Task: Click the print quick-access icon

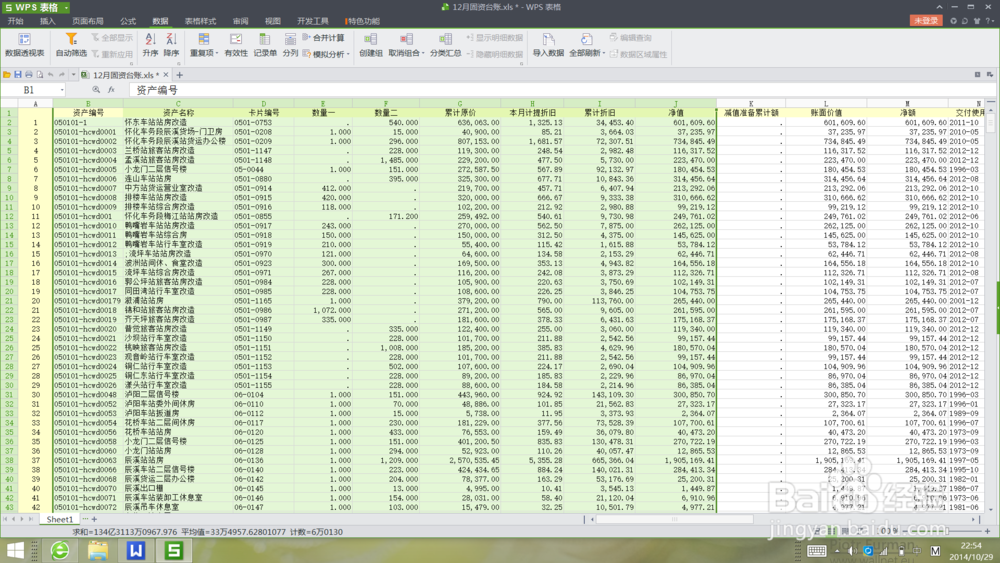Action: [29, 75]
